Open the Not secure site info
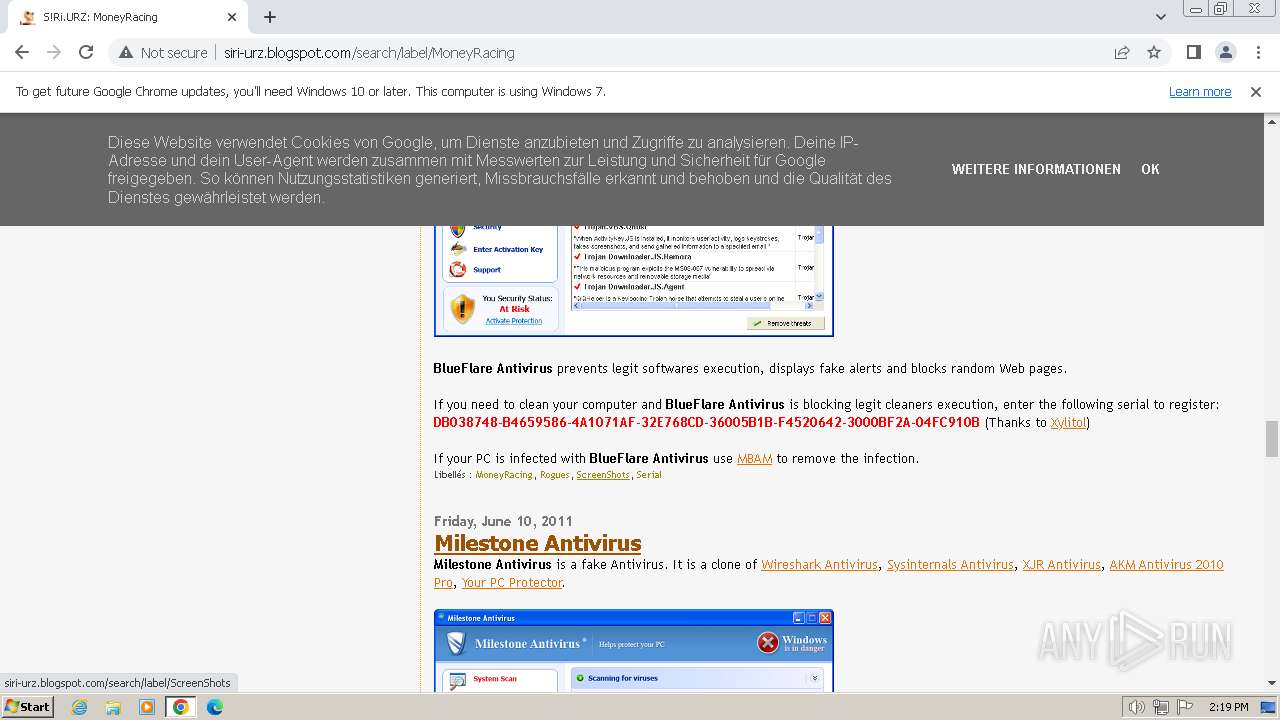This screenshot has height=720, width=1280. click(x=163, y=53)
